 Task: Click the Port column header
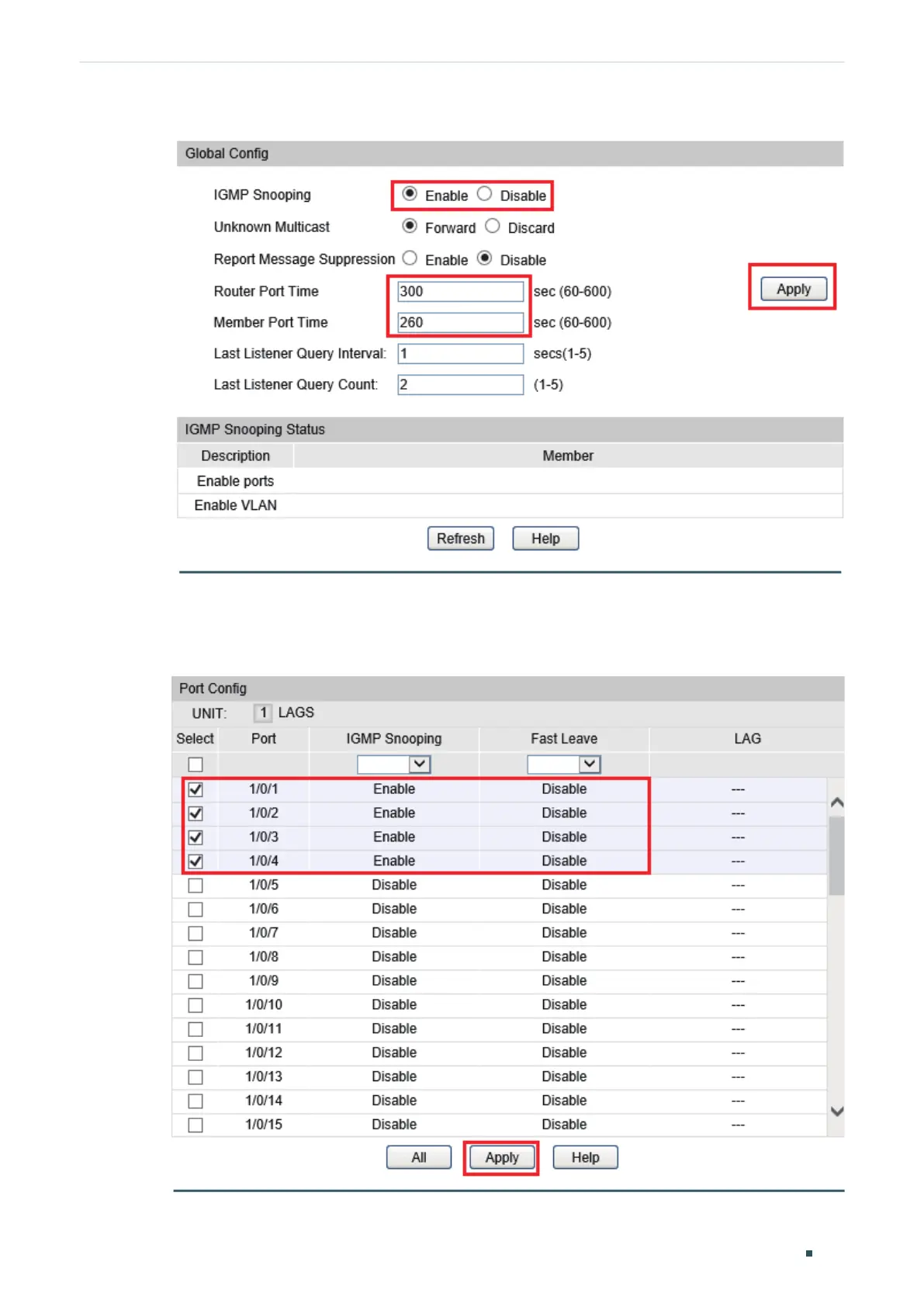pyautogui.click(x=264, y=739)
